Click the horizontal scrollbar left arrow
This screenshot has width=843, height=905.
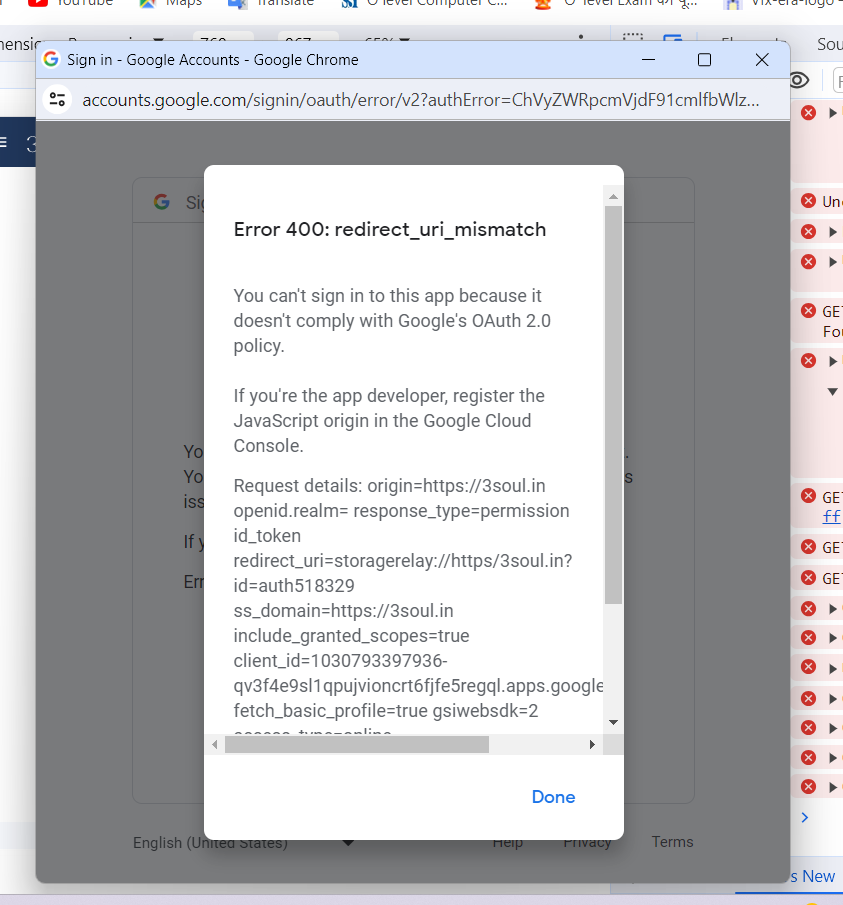(216, 745)
